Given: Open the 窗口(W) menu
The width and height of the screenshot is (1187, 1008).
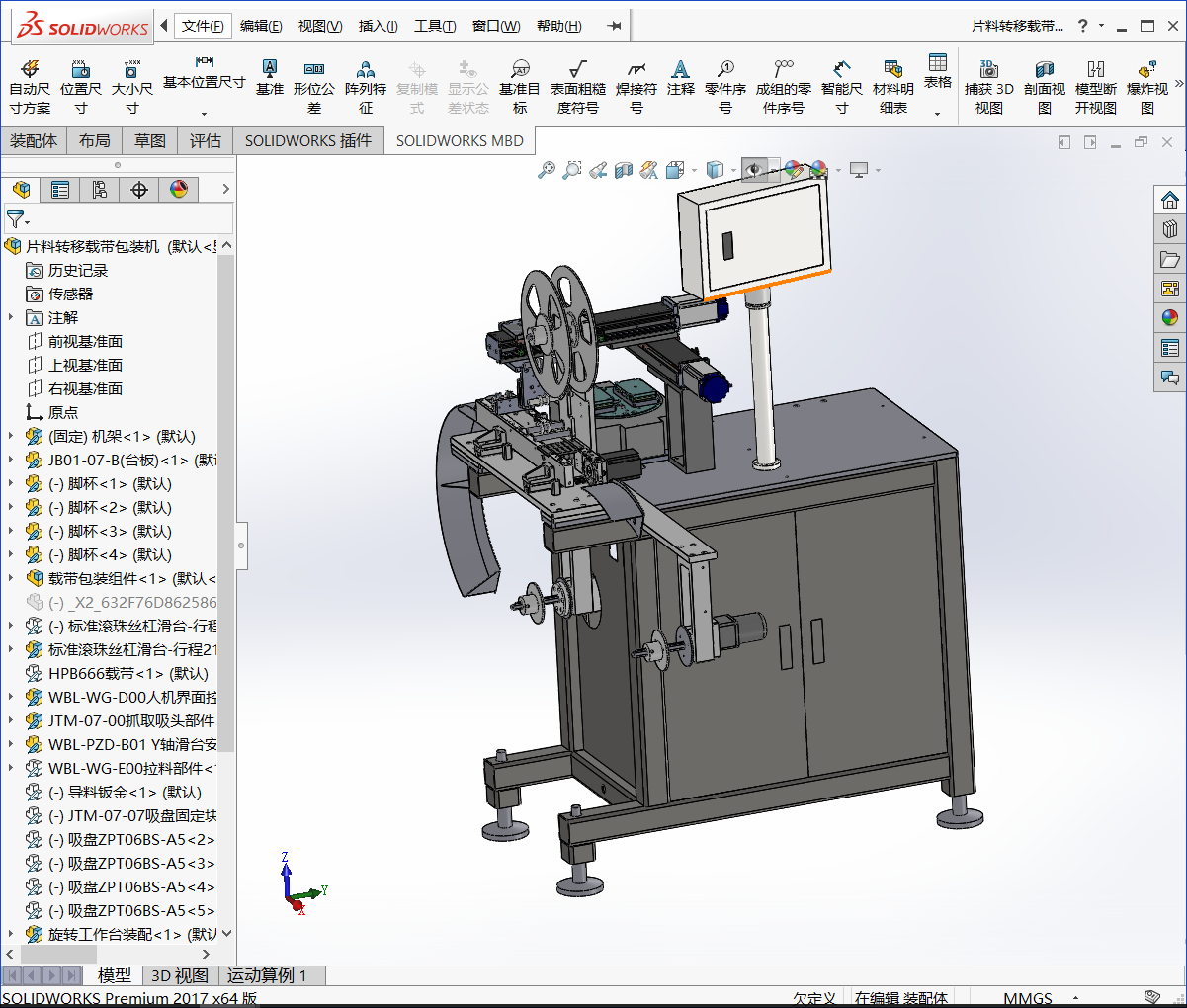Looking at the screenshot, I should tap(496, 26).
